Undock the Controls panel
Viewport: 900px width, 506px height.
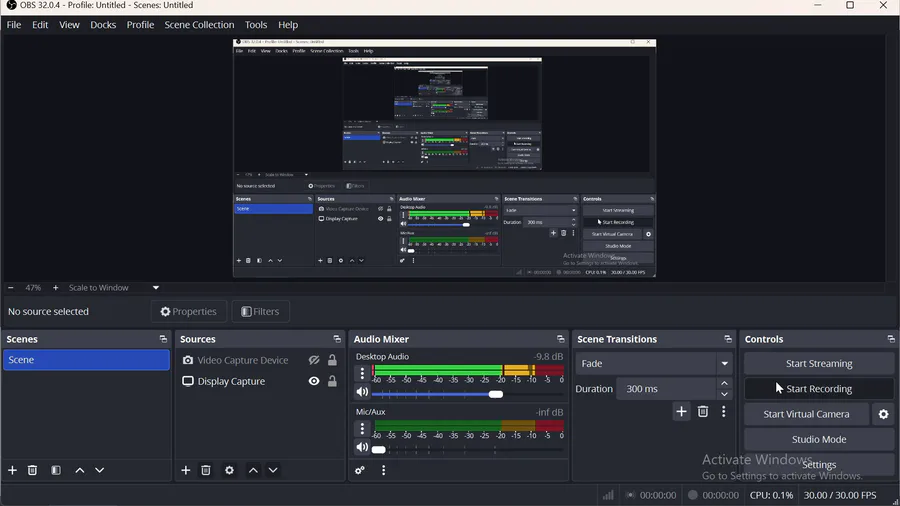click(891, 339)
